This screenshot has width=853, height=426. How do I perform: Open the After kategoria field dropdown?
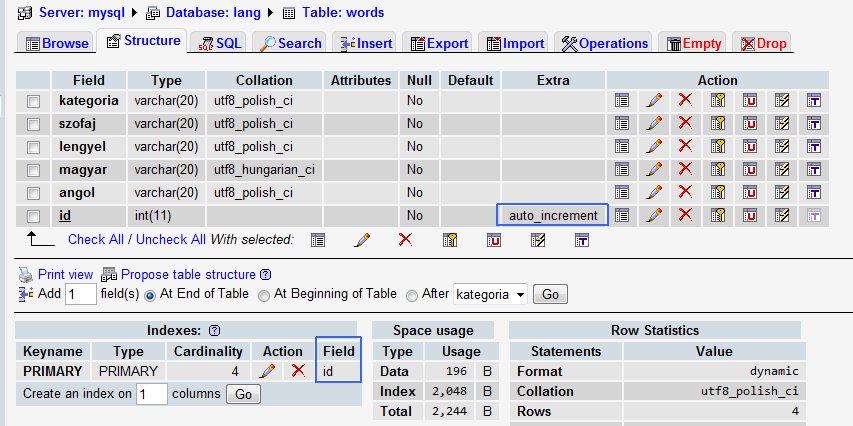[x=490, y=294]
